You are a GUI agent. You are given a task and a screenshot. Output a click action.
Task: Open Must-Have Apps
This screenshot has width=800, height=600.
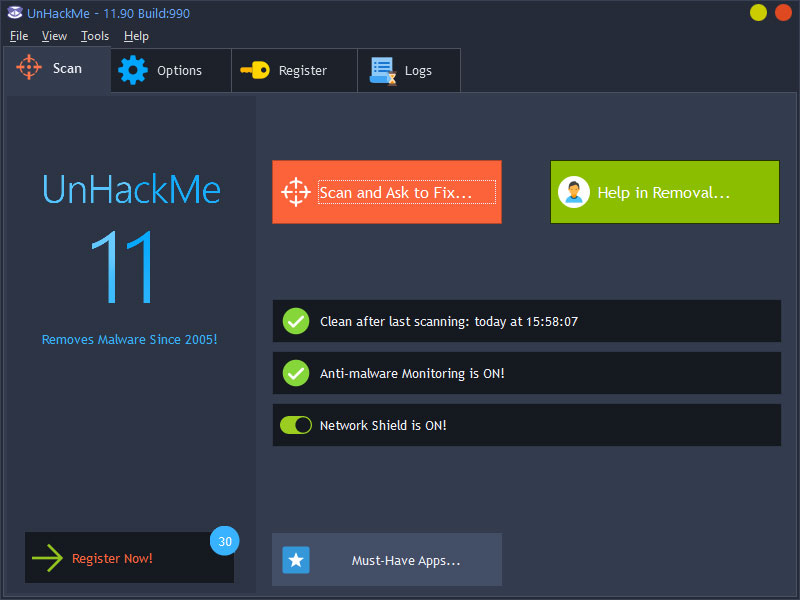[387, 560]
